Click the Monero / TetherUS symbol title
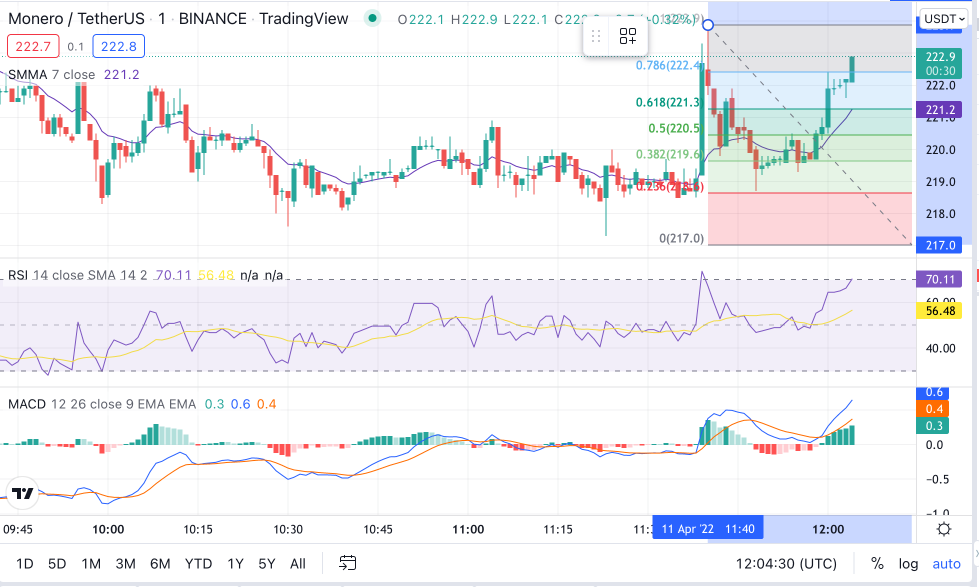 76,19
